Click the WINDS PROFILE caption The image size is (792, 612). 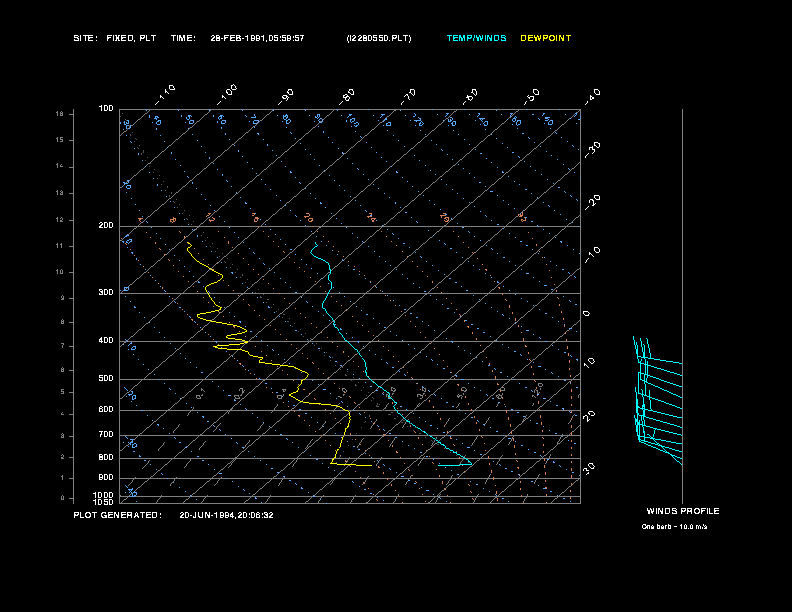(x=683, y=512)
